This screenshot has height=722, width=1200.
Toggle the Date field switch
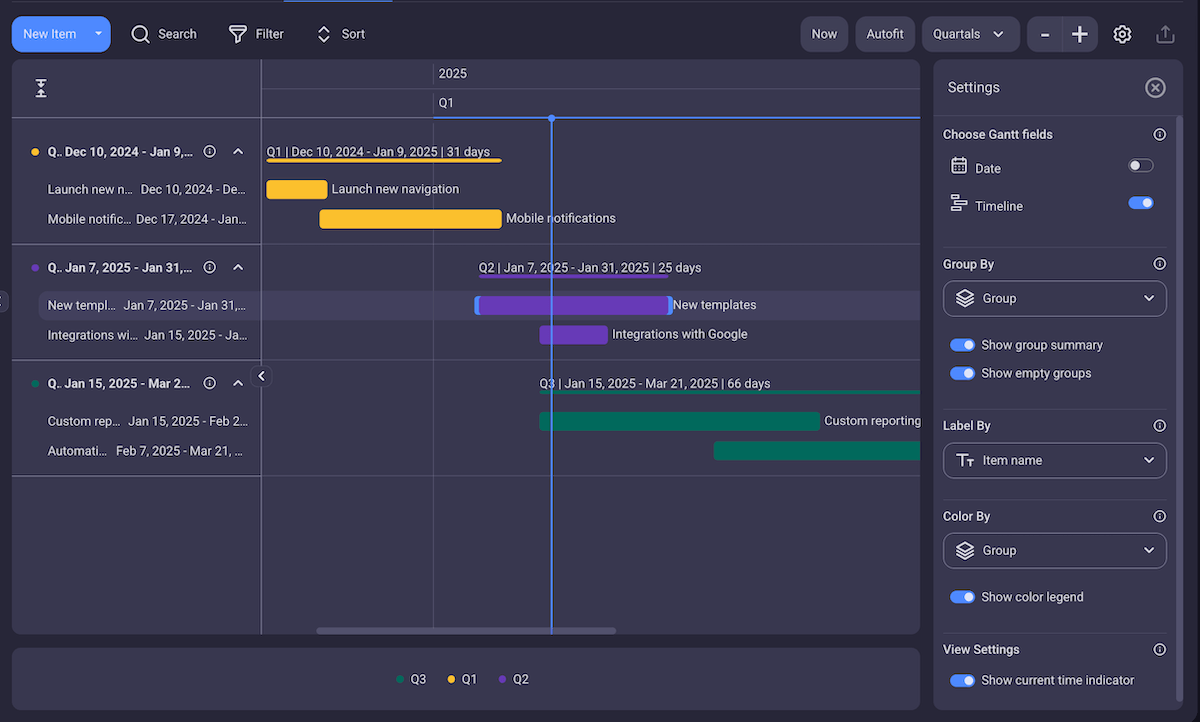1141,166
